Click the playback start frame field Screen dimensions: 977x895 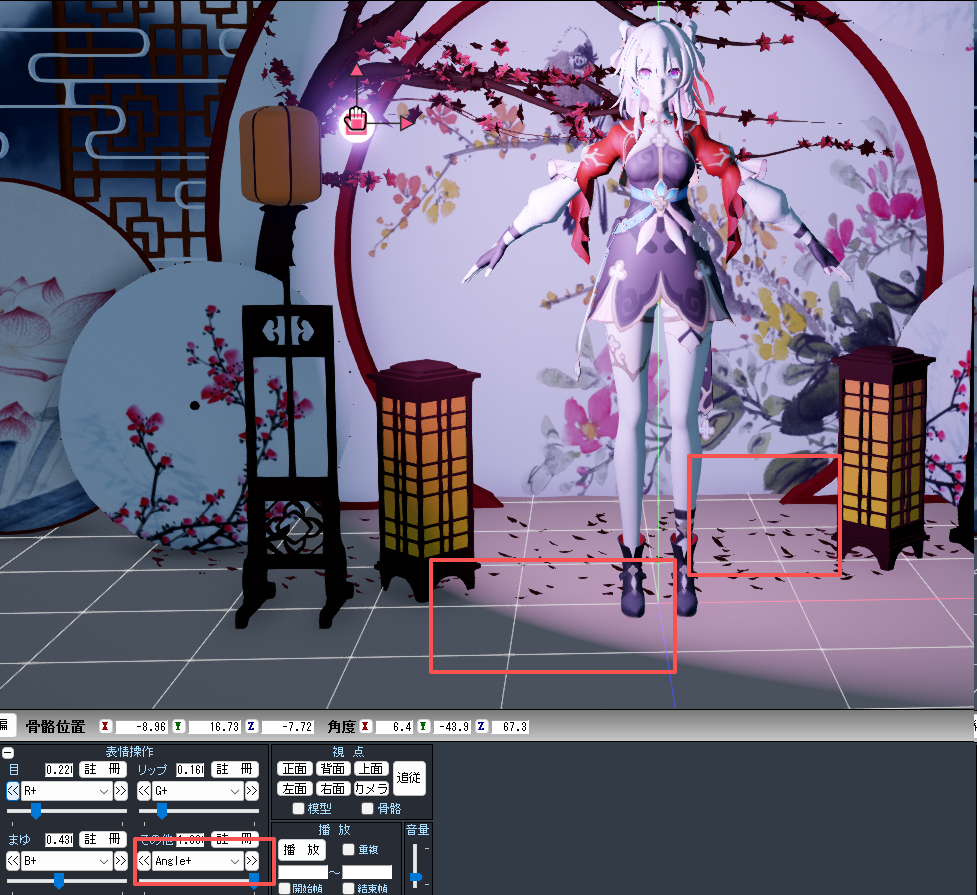[x=303, y=872]
